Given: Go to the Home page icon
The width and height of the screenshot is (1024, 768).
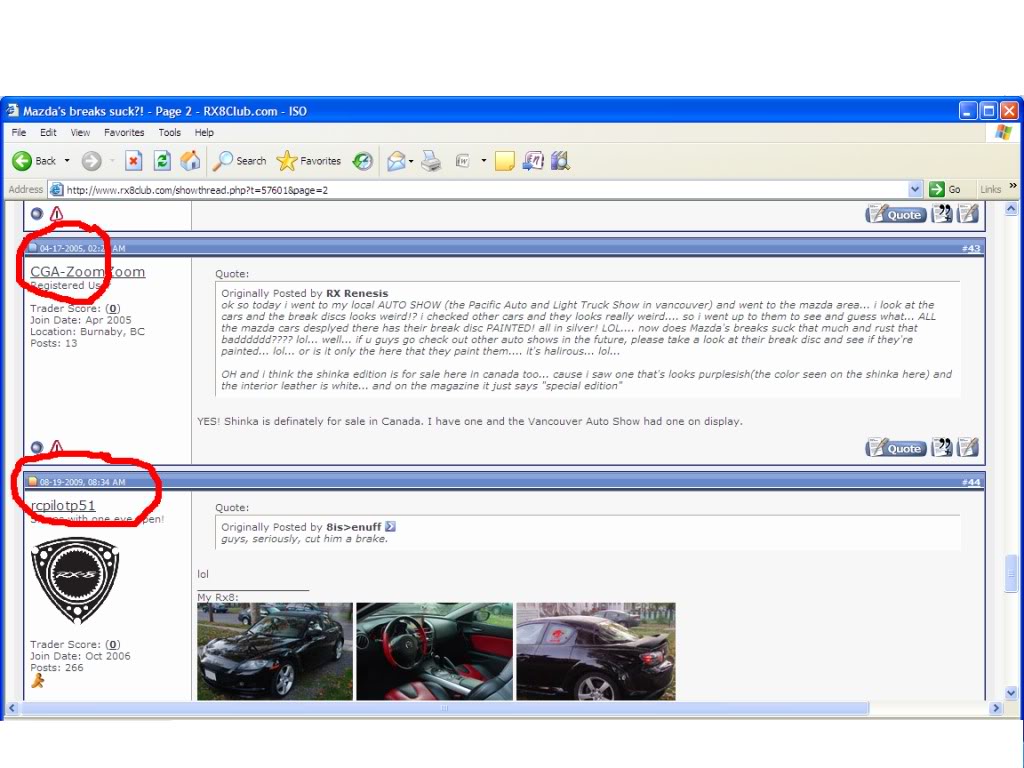Looking at the screenshot, I should pos(190,161).
